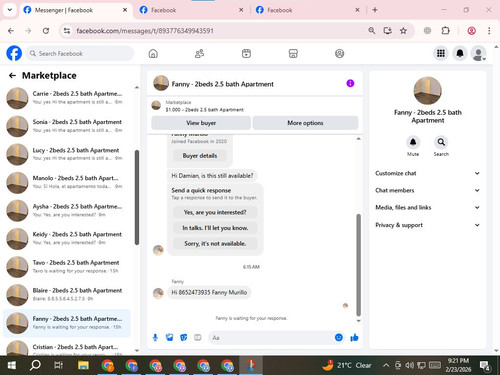Send quick reply 'In talks. I'll let you know.'
500x375 pixels.
[x=215, y=228]
